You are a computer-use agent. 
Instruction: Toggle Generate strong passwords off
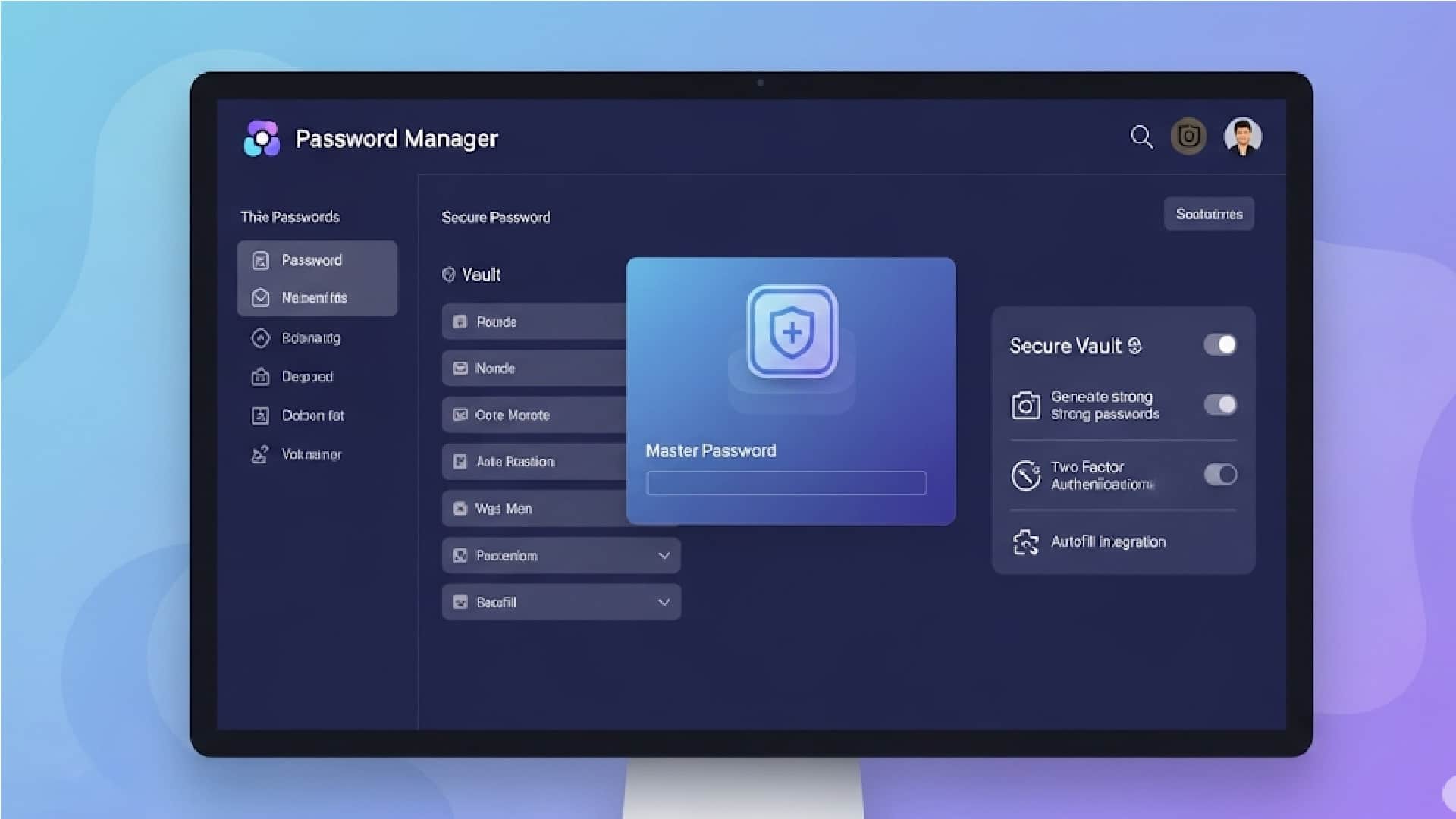(x=1219, y=405)
